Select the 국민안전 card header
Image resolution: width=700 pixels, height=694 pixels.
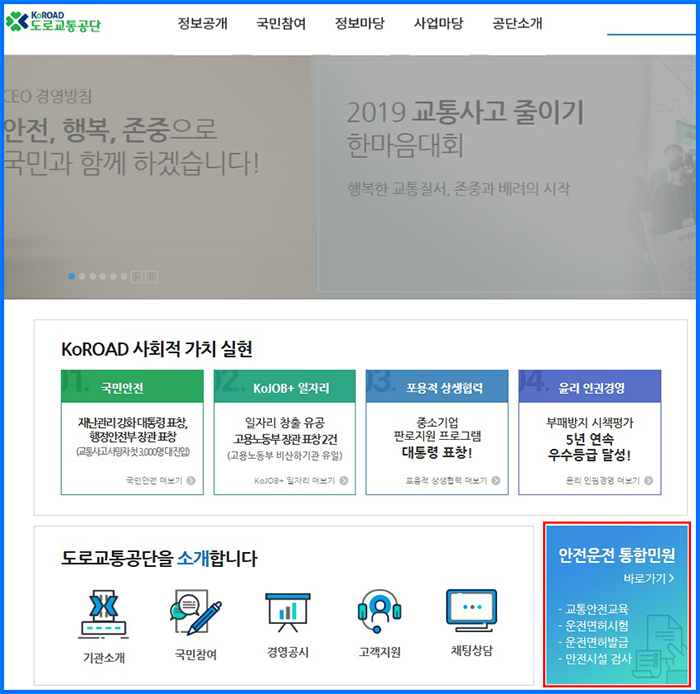click(132, 386)
